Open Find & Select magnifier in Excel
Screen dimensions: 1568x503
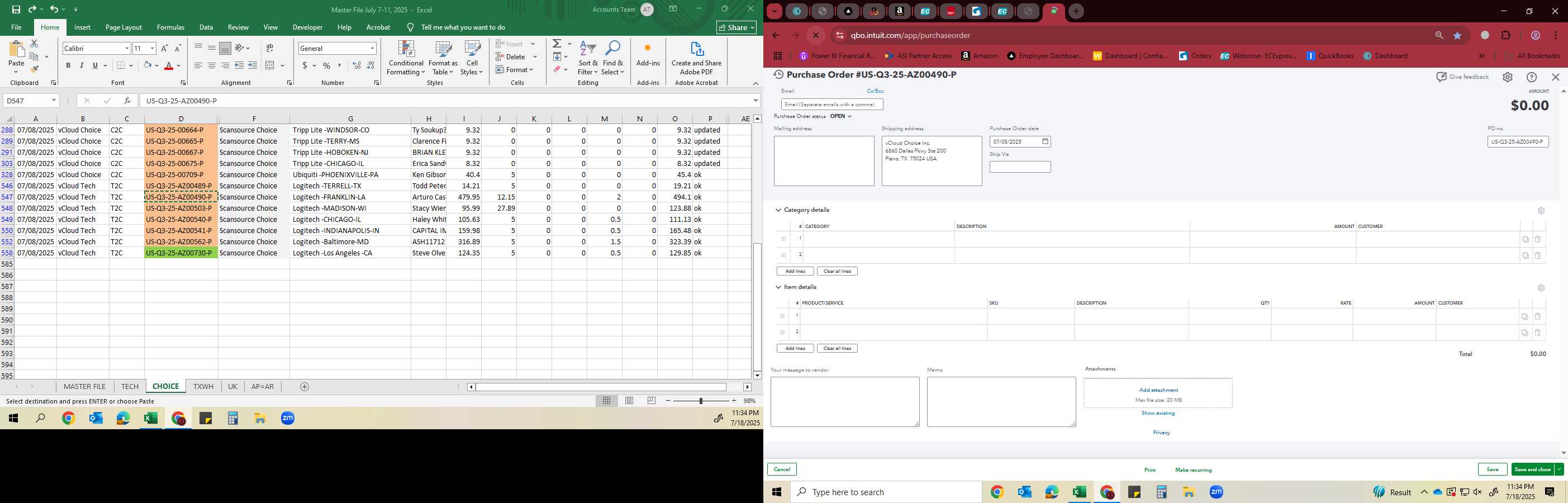click(613, 58)
